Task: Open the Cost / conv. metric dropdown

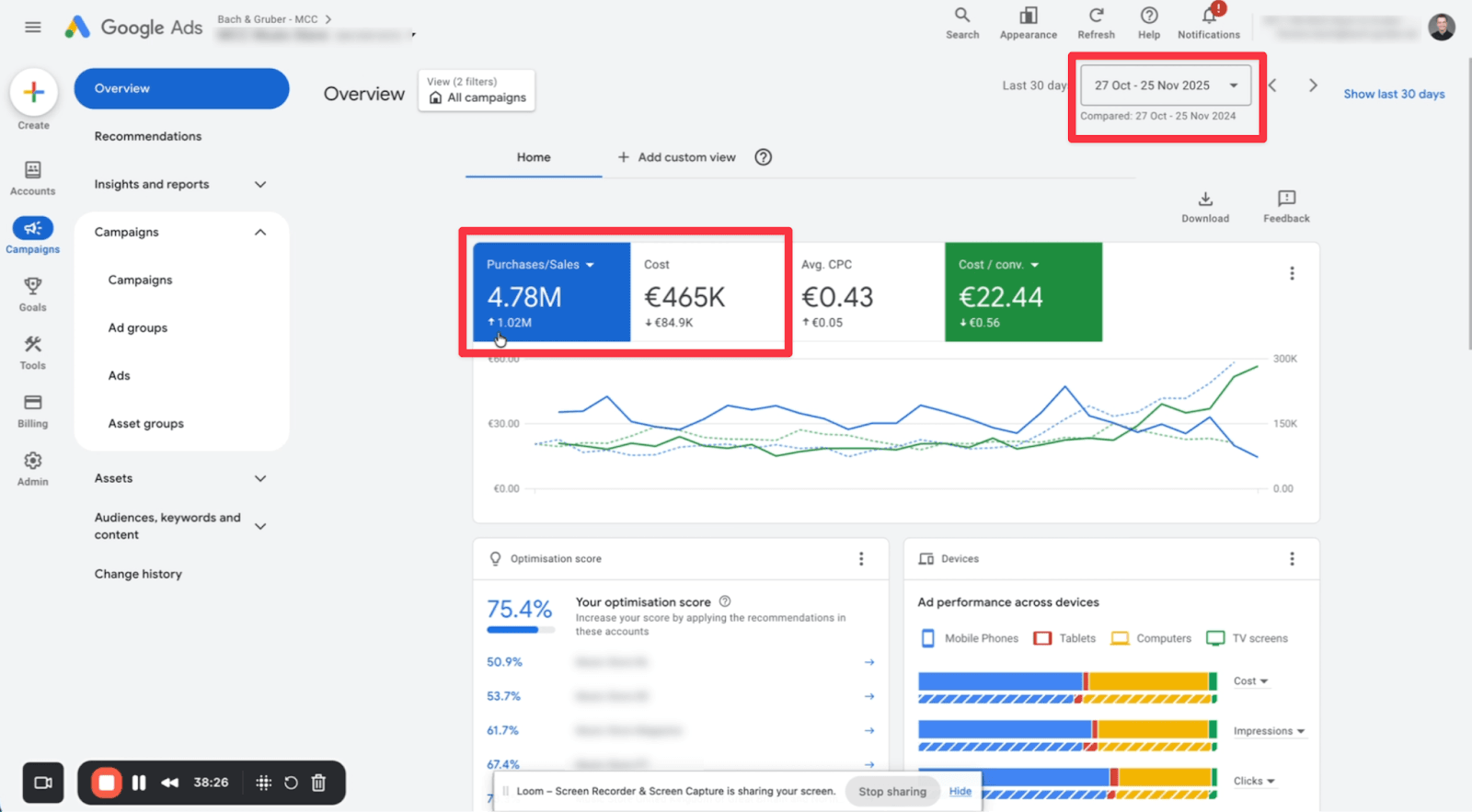Action: 999,265
